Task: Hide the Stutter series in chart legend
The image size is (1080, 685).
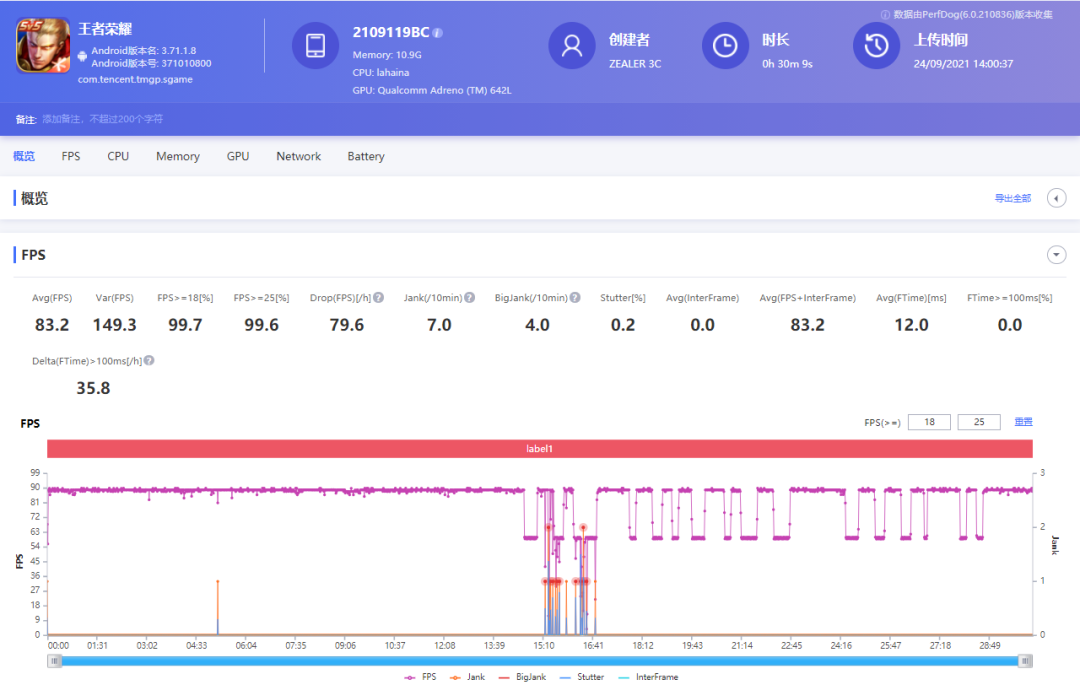Action: click(x=582, y=677)
